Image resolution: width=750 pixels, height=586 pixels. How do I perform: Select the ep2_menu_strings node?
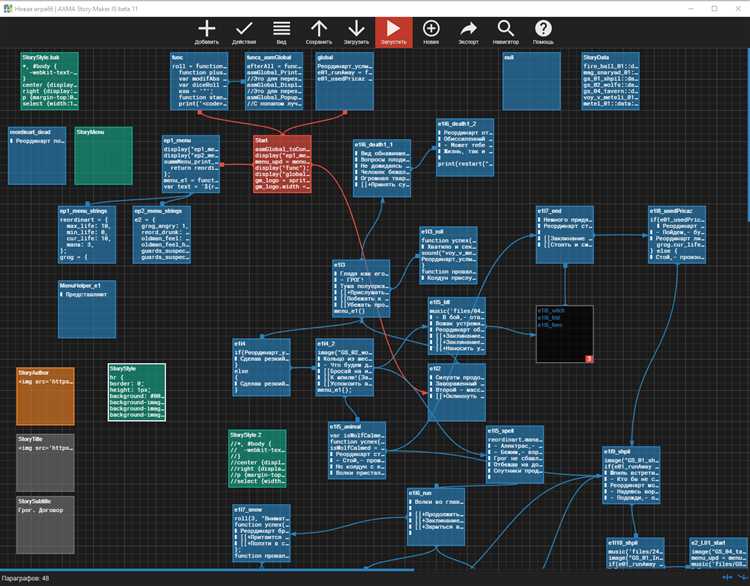click(162, 235)
